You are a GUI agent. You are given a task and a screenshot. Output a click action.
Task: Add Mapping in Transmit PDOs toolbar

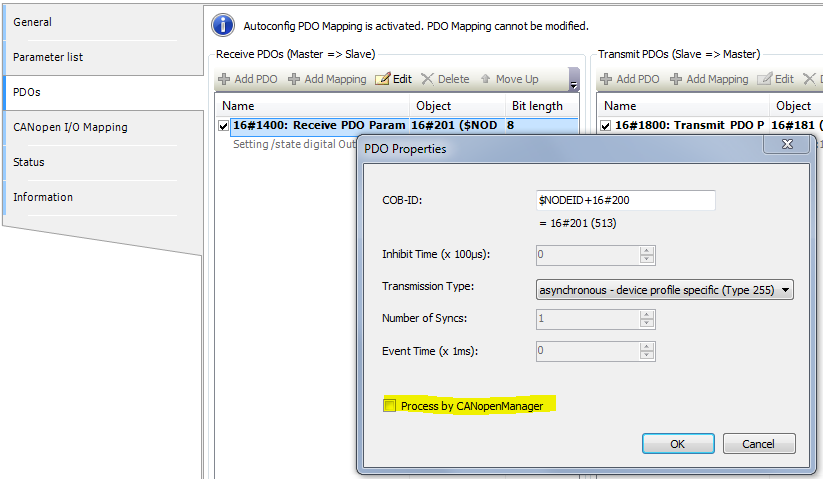709,79
